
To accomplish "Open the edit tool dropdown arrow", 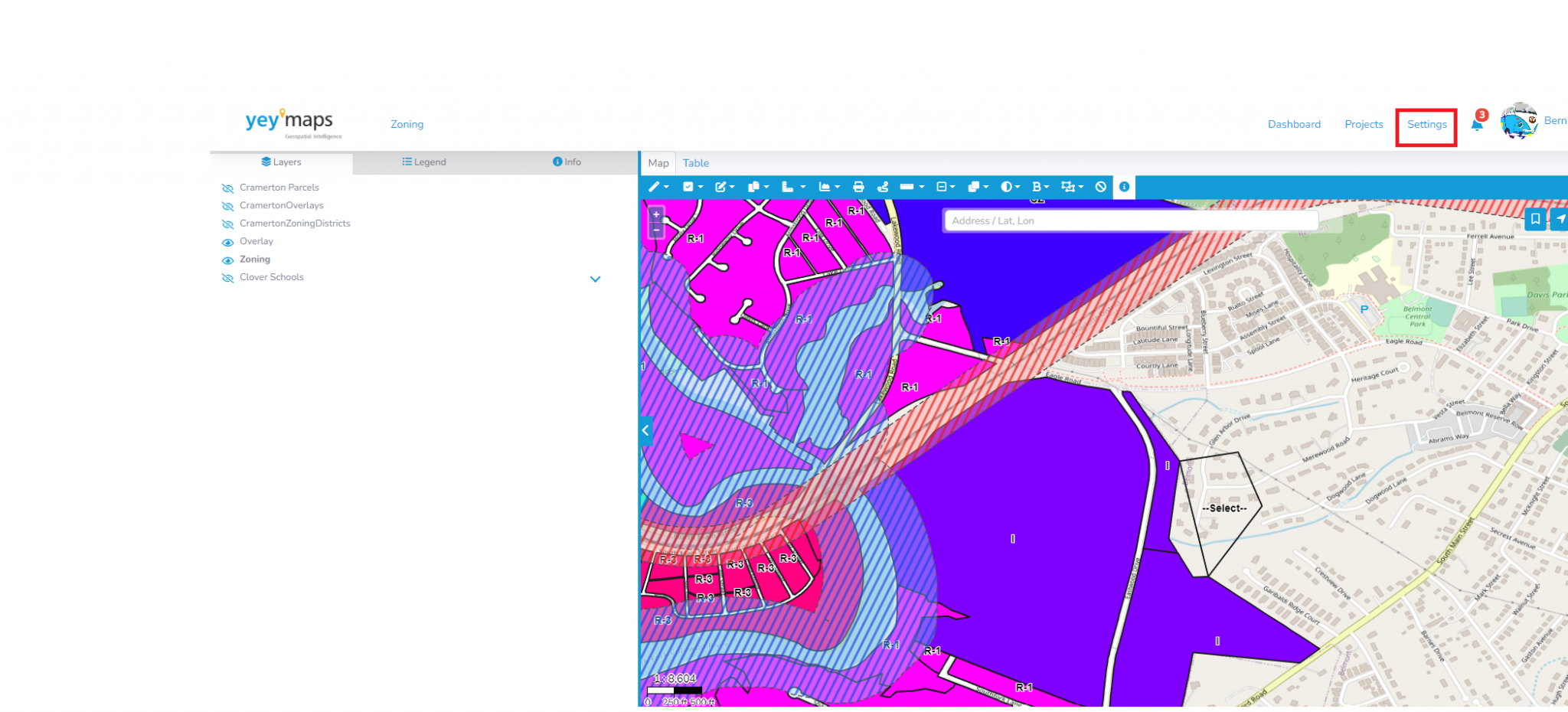I will click(x=733, y=187).
